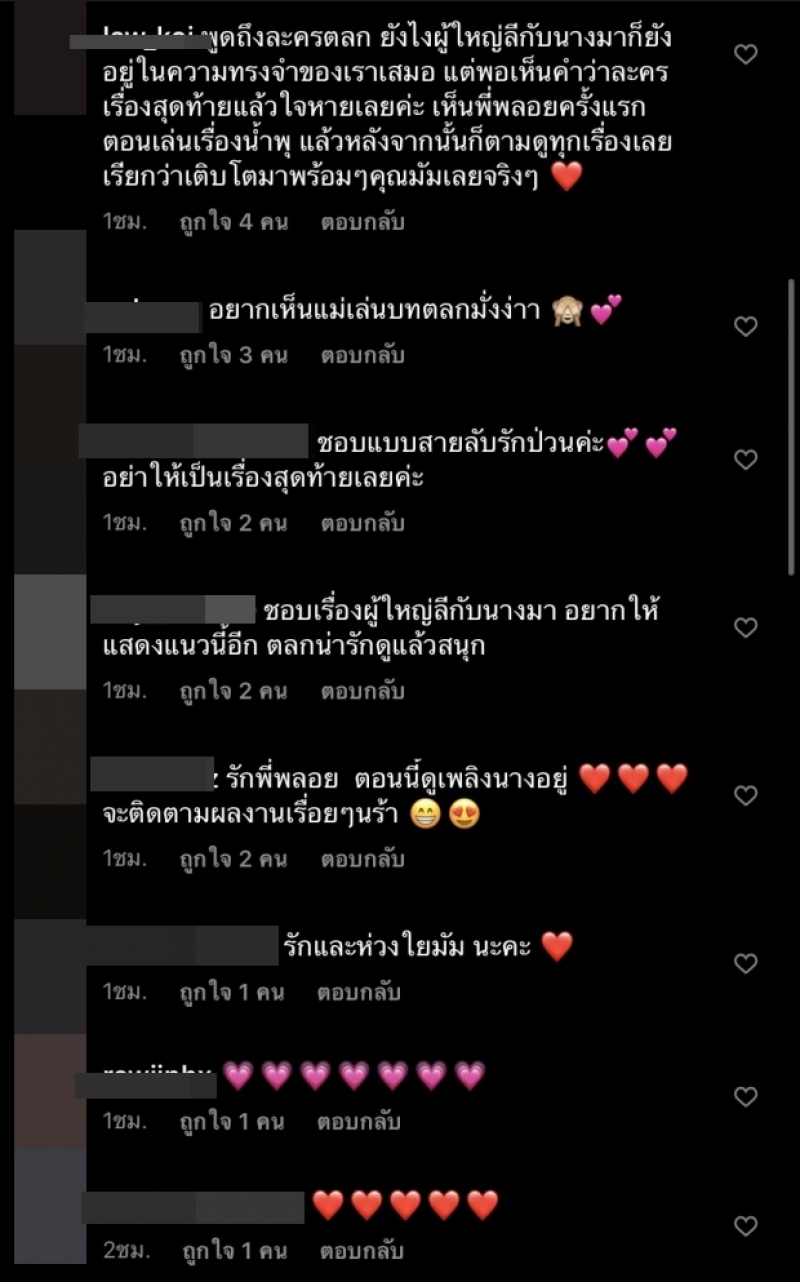Screen dimensions: 800x1282
Task: Heart the ชอบเรื่องผู้ใหญ่ลีกับนางมา comment
Action: click(x=746, y=627)
